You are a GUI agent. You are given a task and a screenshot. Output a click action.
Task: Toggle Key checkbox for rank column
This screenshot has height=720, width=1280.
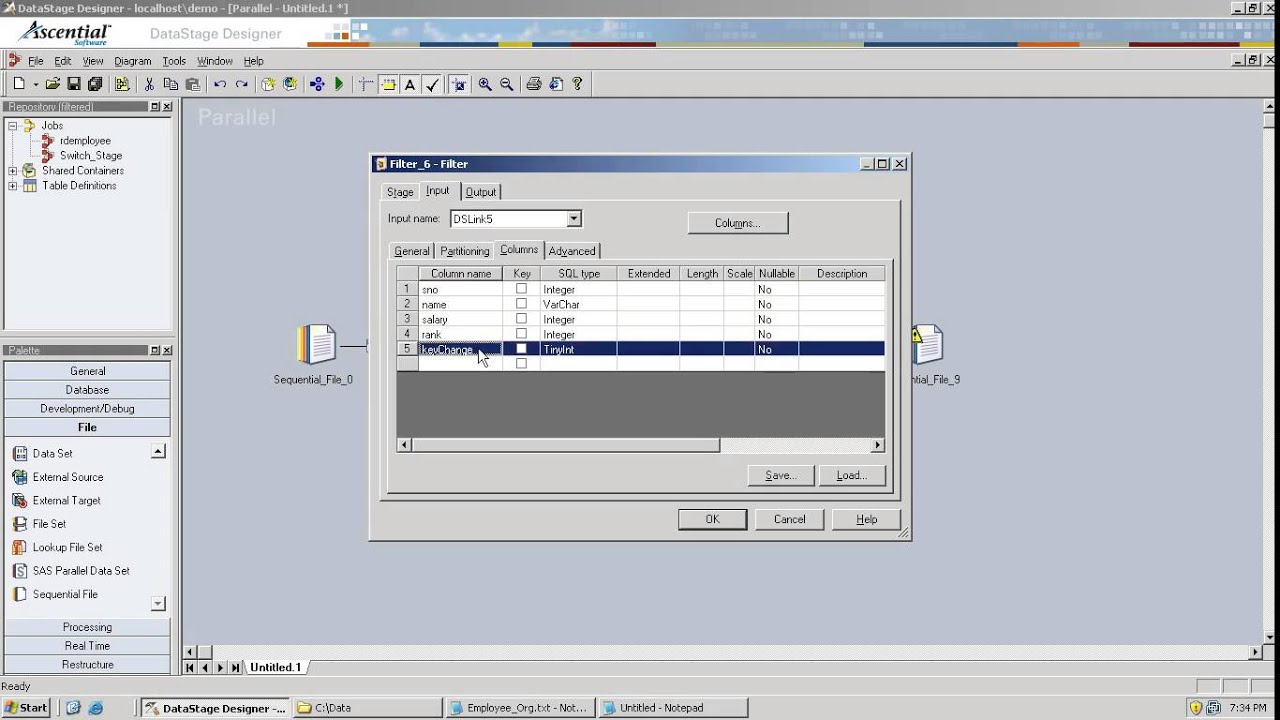[x=521, y=334]
